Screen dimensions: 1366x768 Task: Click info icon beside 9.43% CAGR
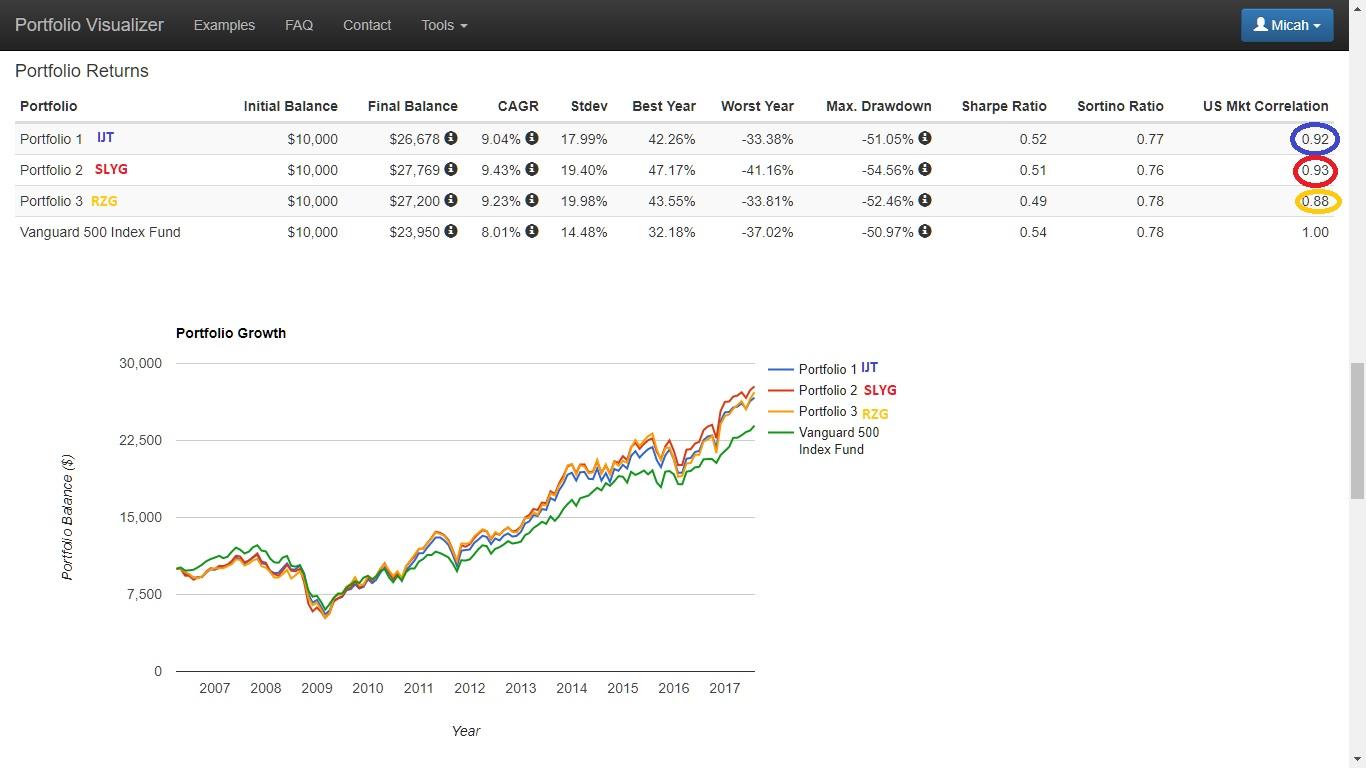(x=532, y=169)
